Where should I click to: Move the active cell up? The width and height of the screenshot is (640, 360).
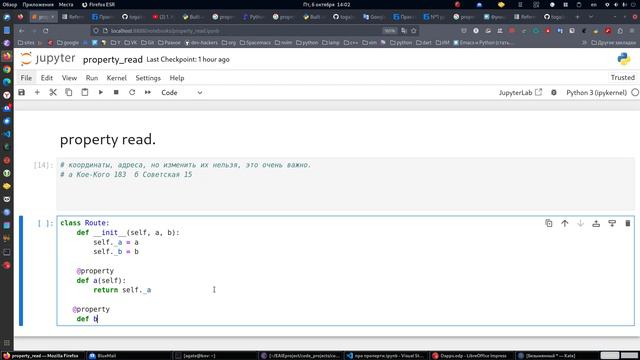tap(564, 223)
